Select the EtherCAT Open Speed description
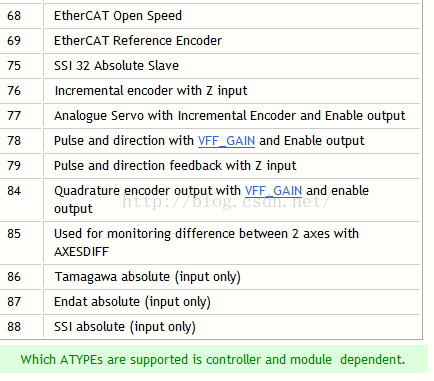The height and width of the screenshot is (381, 434). pyautogui.click(x=118, y=16)
